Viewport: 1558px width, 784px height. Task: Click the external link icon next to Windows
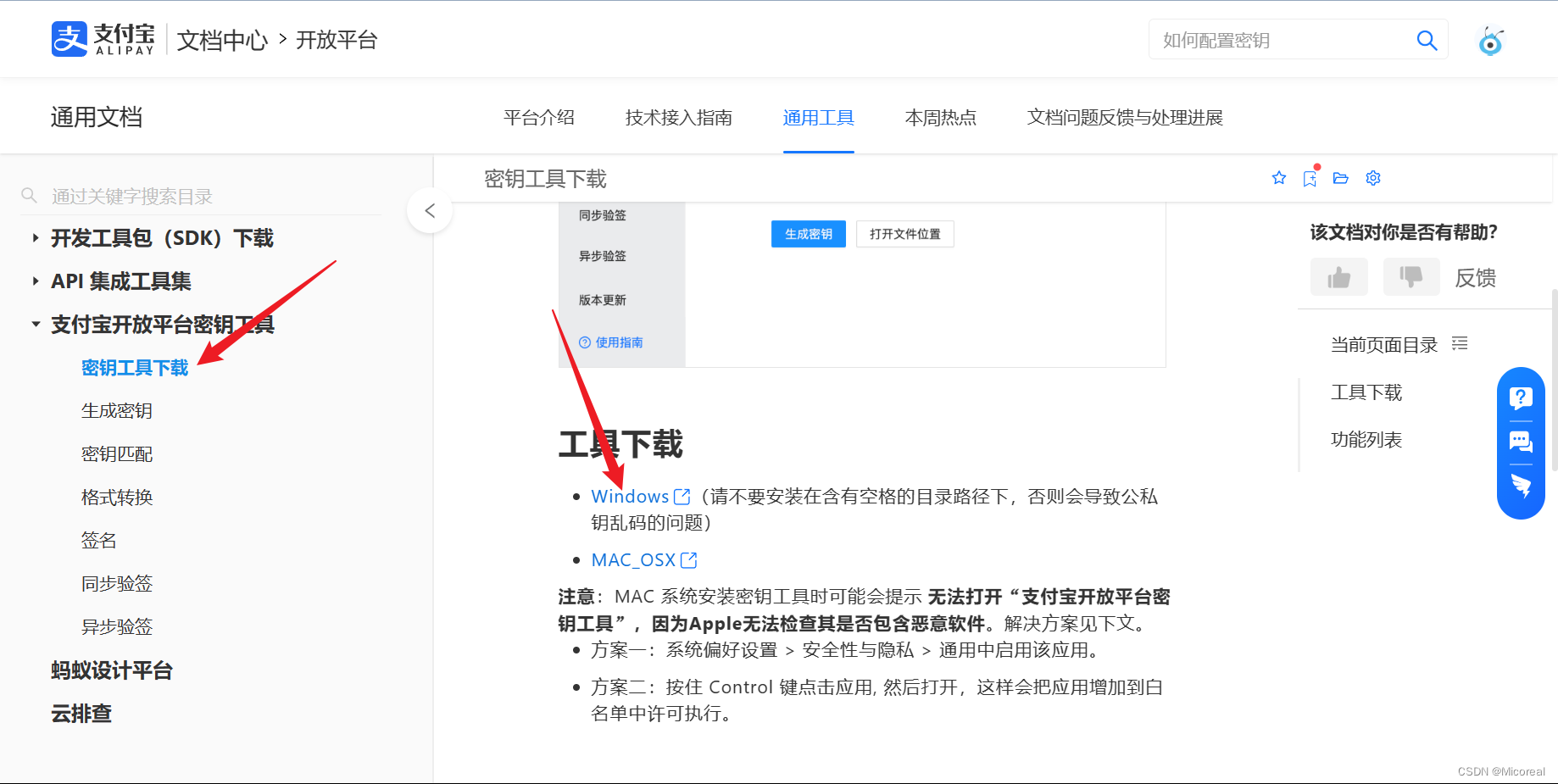(682, 496)
